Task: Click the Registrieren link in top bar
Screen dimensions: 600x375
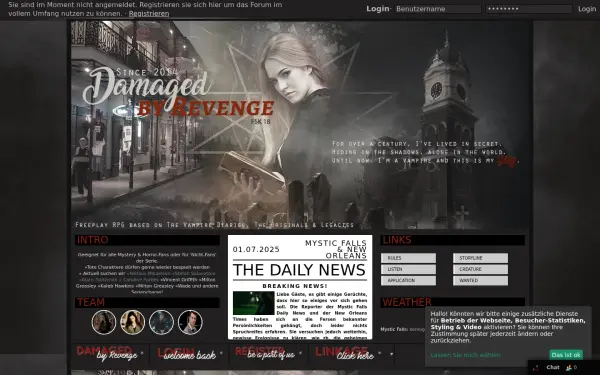Action: [149, 14]
